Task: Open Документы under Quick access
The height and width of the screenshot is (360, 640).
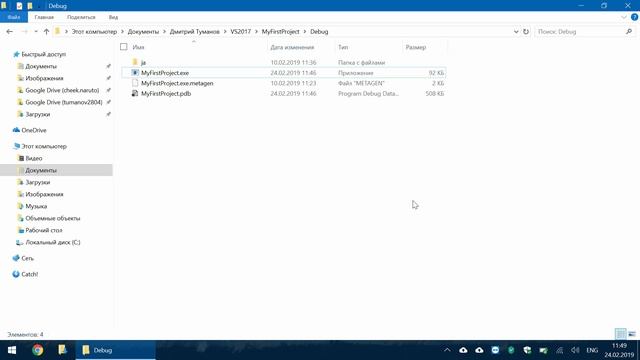Action: (41, 66)
